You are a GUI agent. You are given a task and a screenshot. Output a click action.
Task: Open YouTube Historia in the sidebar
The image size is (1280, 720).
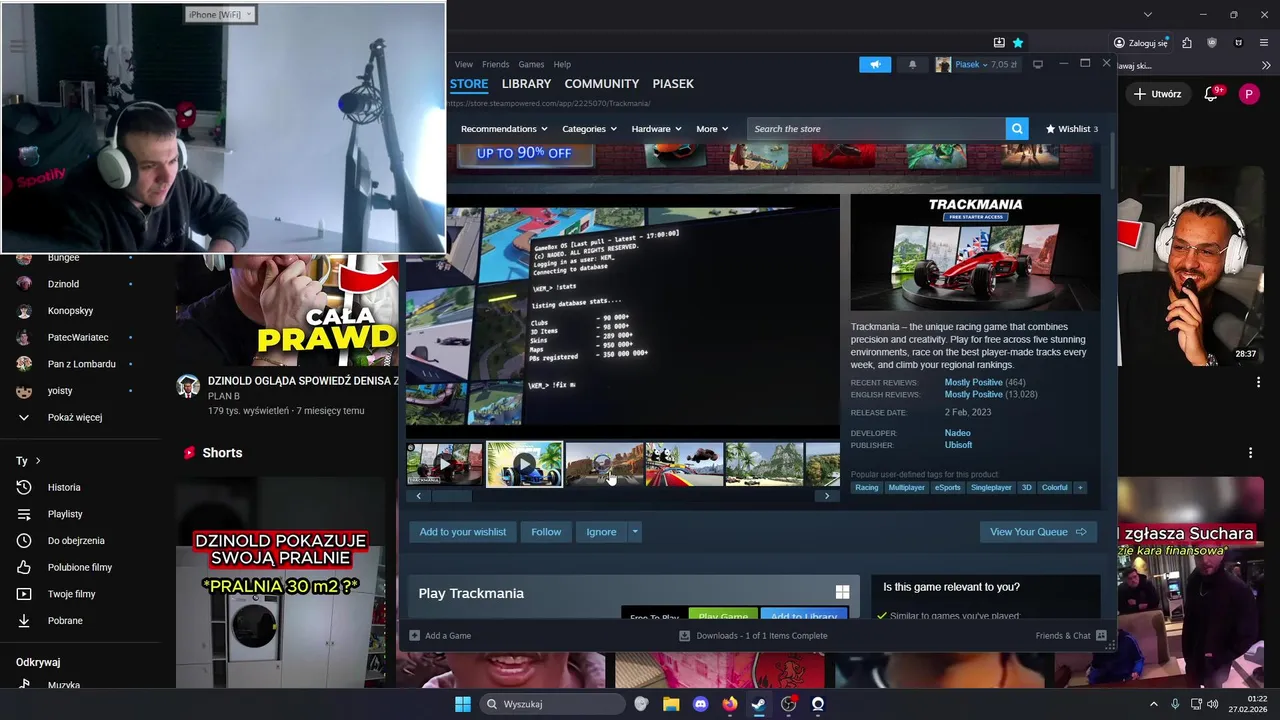pyautogui.click(x=64, y=487)
